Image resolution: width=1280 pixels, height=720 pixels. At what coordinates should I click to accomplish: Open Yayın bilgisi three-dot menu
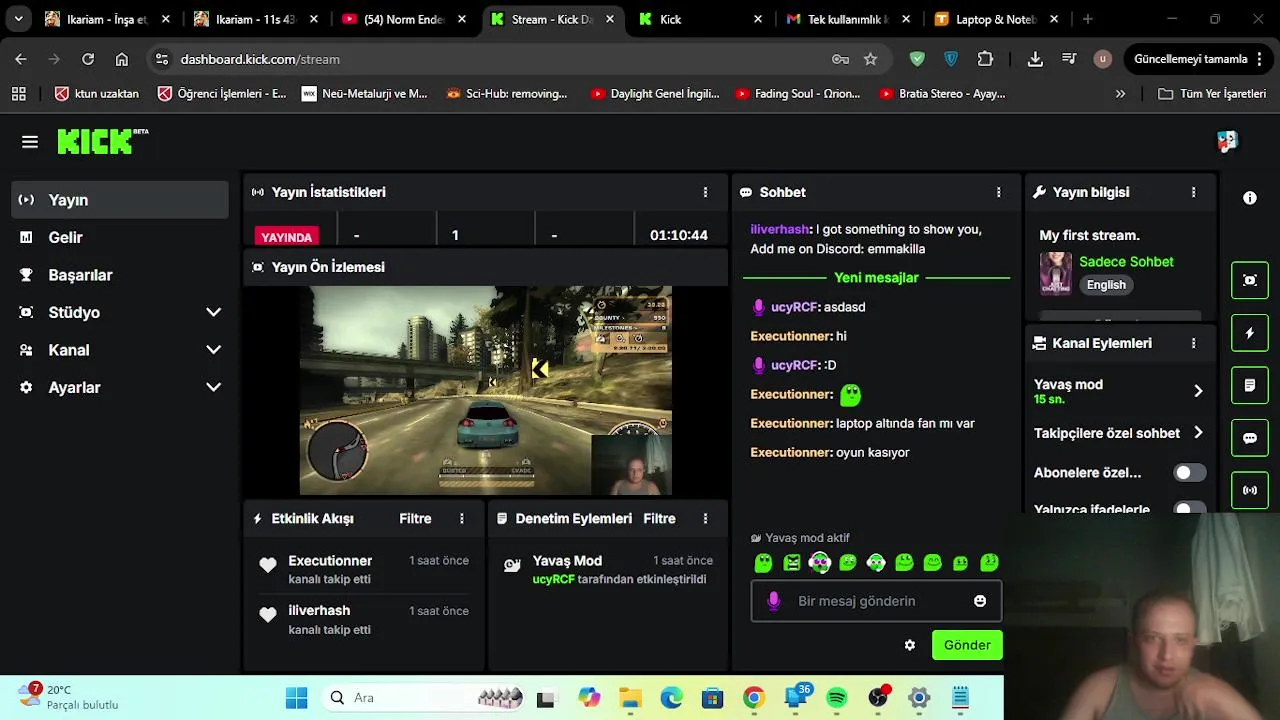click(1193, 192)
